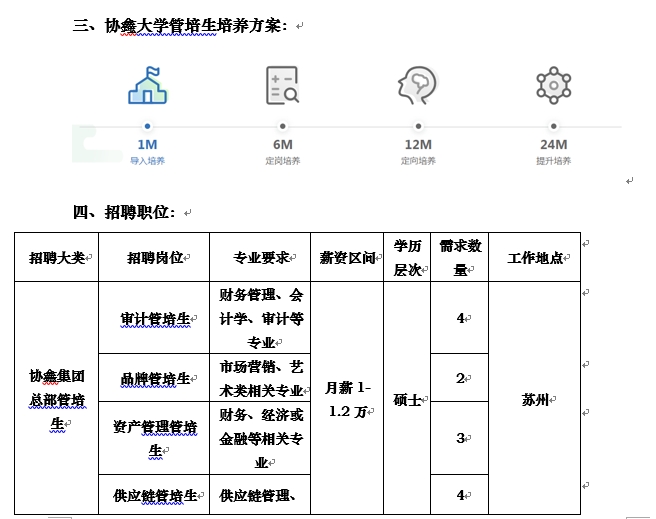The width and height of the screenshot is (656, 519).
Task: Click the 月薪 1-1.2 万 salary cell
Action: (x=347, y=398)
